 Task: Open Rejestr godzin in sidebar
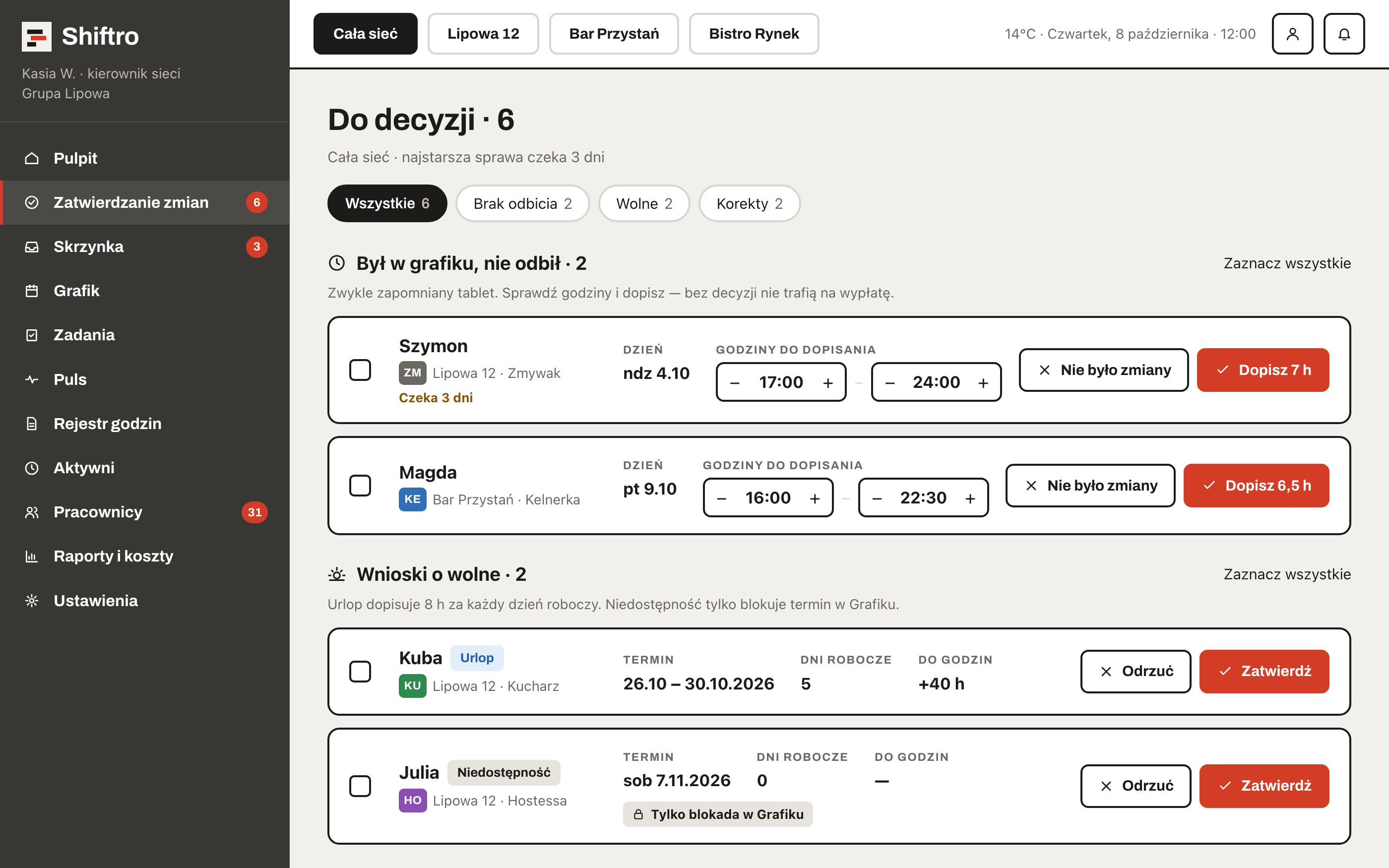[x=145, y=423]
